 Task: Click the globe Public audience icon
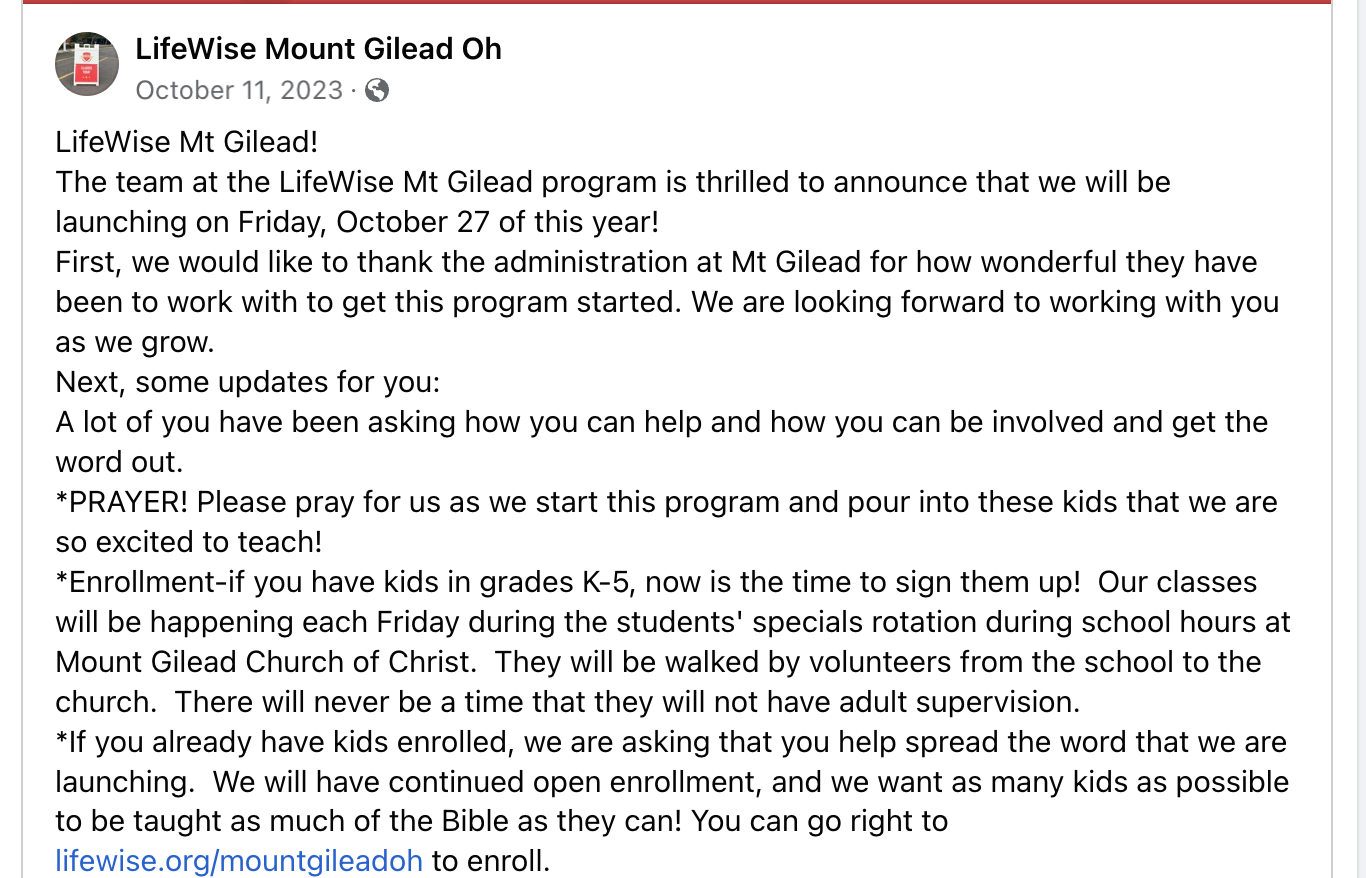point(377,91)
